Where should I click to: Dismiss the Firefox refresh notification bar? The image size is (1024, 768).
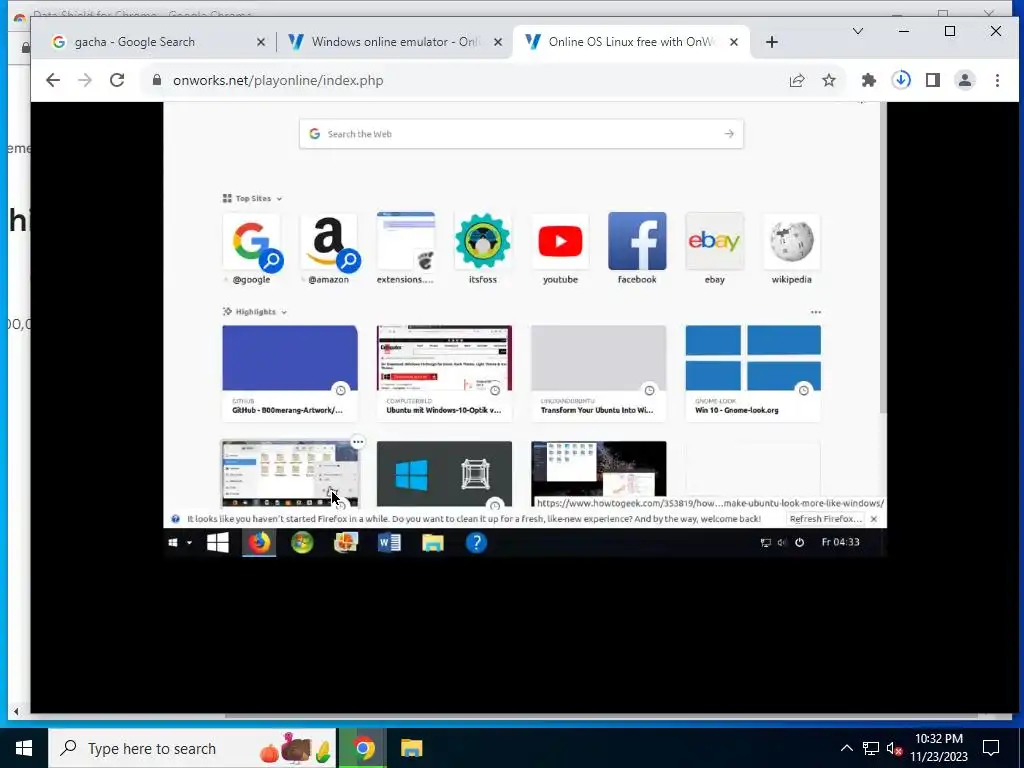pos(874,519)
